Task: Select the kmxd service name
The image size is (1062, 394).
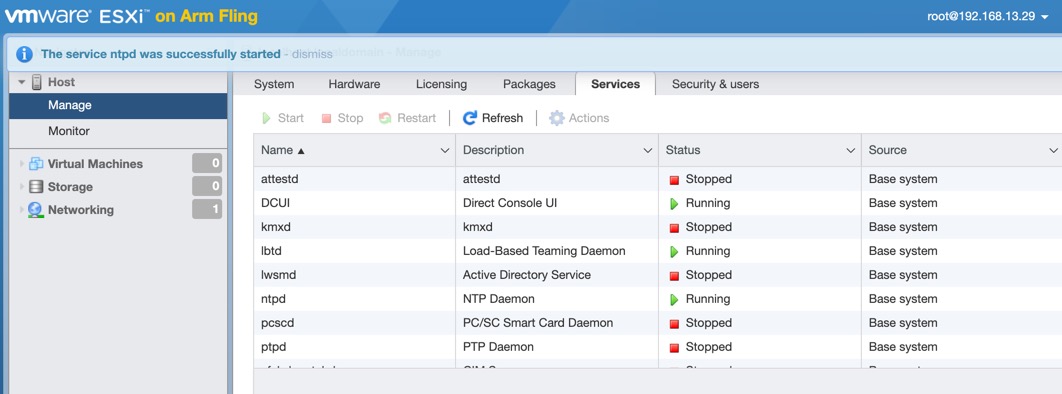Action: [x=276, y=227]
